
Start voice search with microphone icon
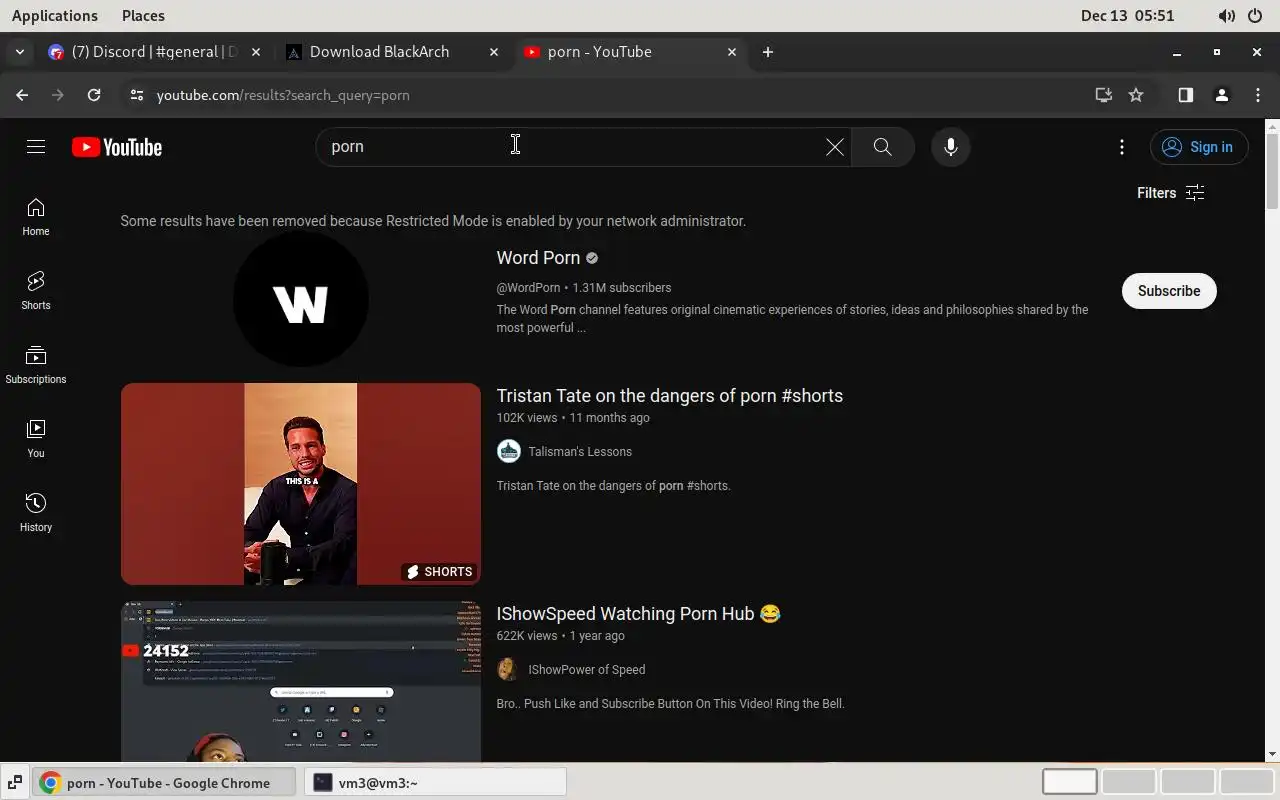(x=951, y=147)
